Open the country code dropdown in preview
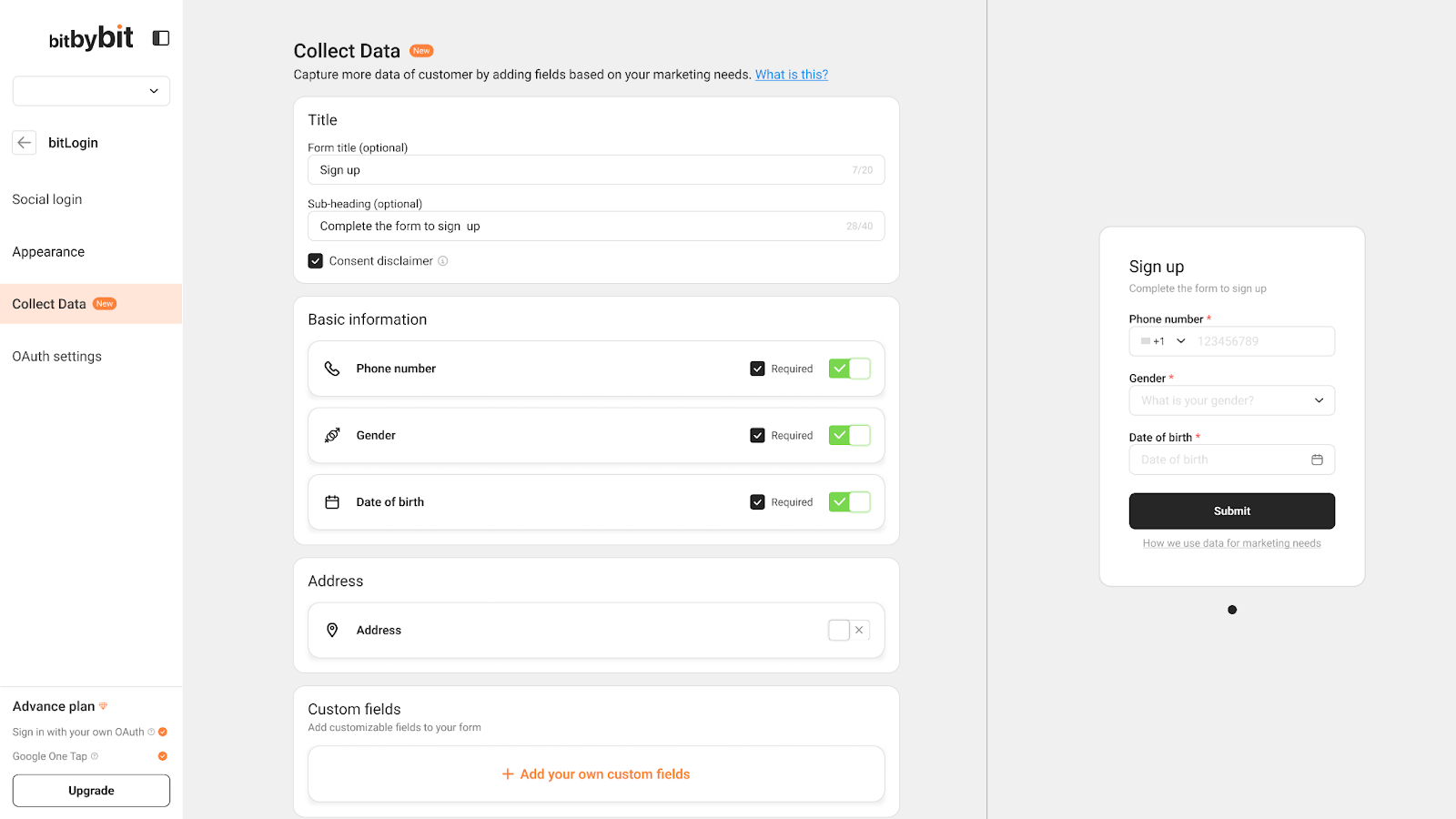 [x=1163, y=341]
